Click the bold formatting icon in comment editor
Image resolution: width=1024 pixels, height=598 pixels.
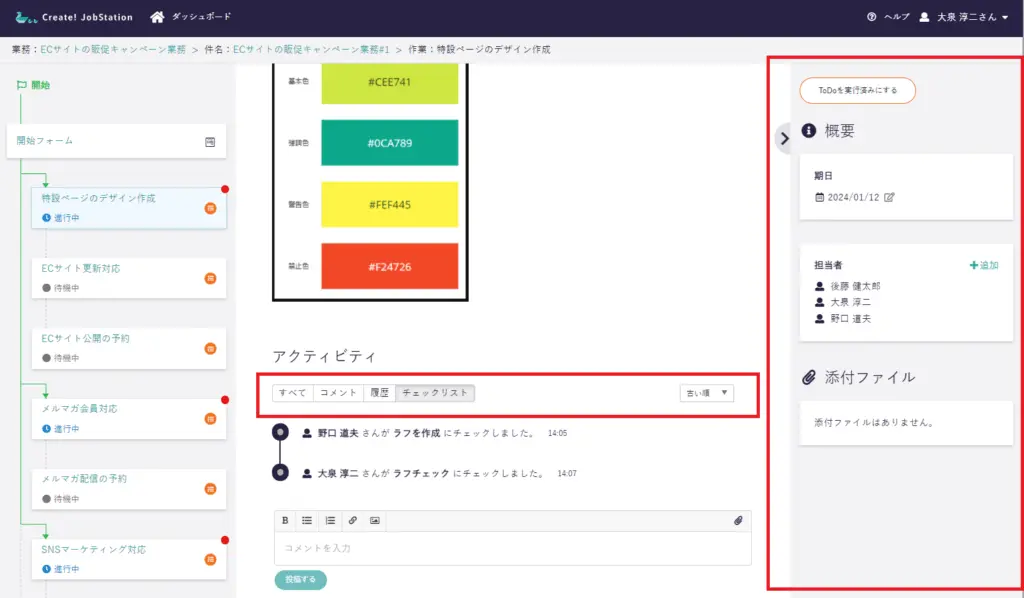coord(285,521)
